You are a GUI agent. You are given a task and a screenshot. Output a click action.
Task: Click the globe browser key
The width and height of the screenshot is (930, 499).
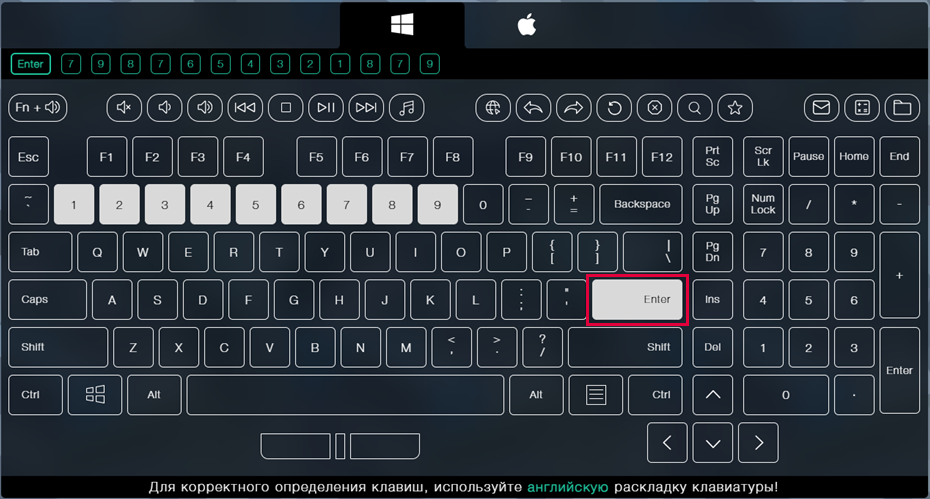point(493,108)
